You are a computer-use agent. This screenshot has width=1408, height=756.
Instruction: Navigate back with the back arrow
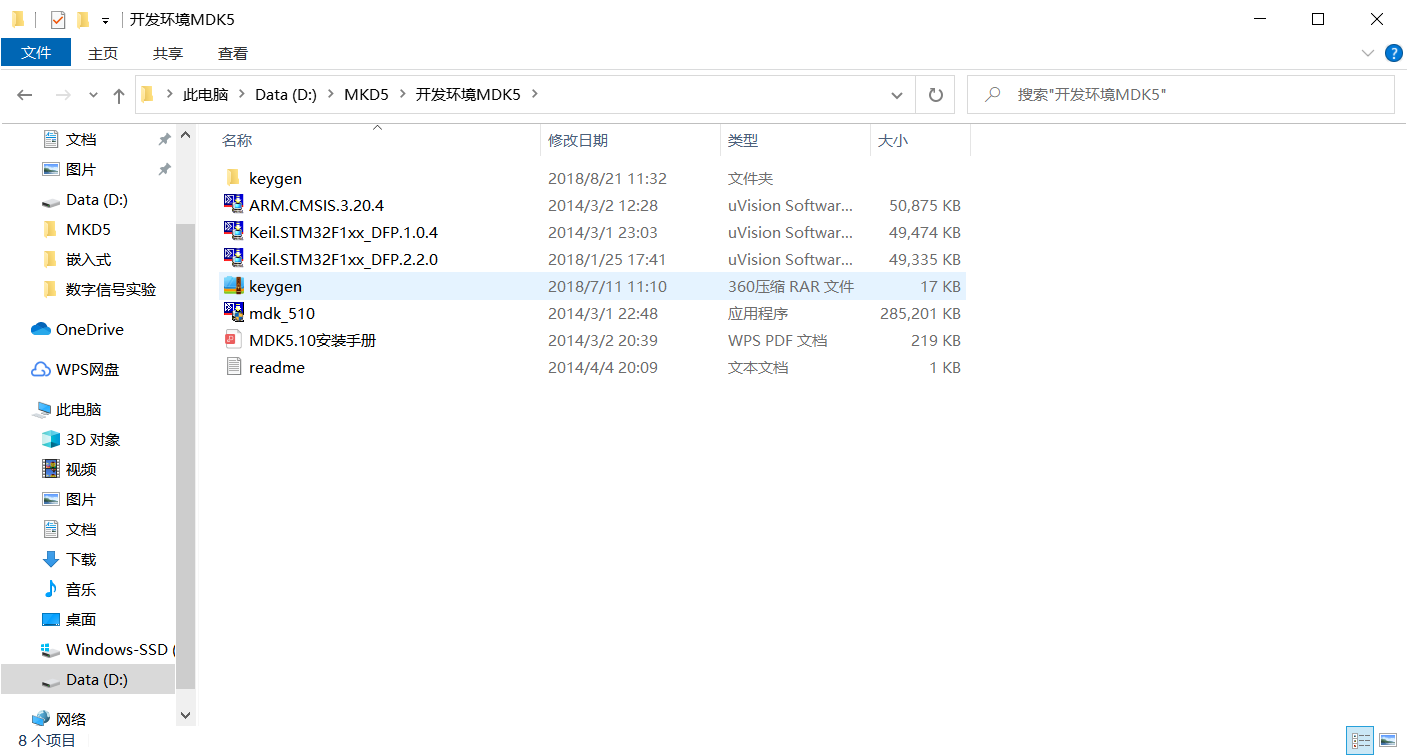pos(24,94)
